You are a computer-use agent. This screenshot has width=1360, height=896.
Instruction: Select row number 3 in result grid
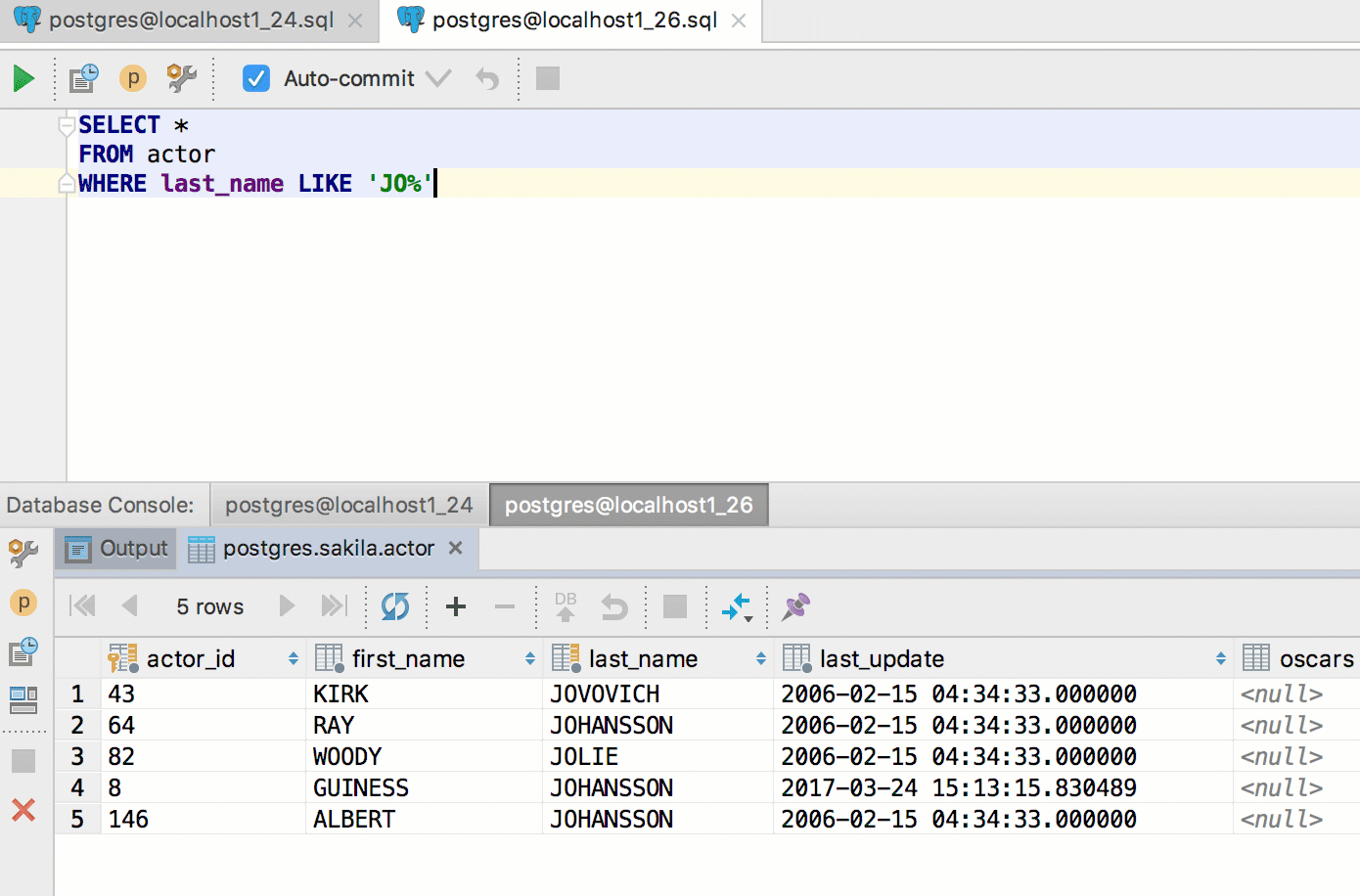coord(77,757)
